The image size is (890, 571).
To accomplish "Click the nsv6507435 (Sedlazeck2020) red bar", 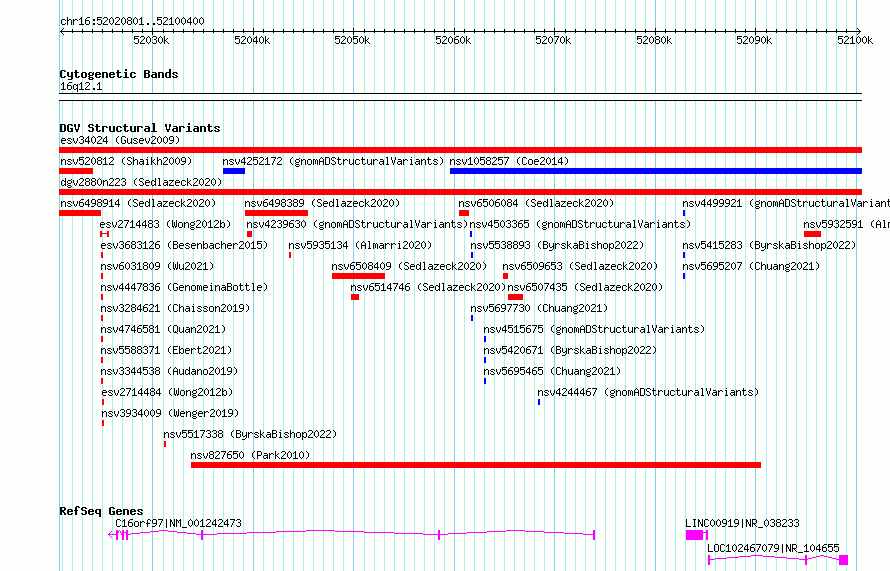I will coord(515,297).
